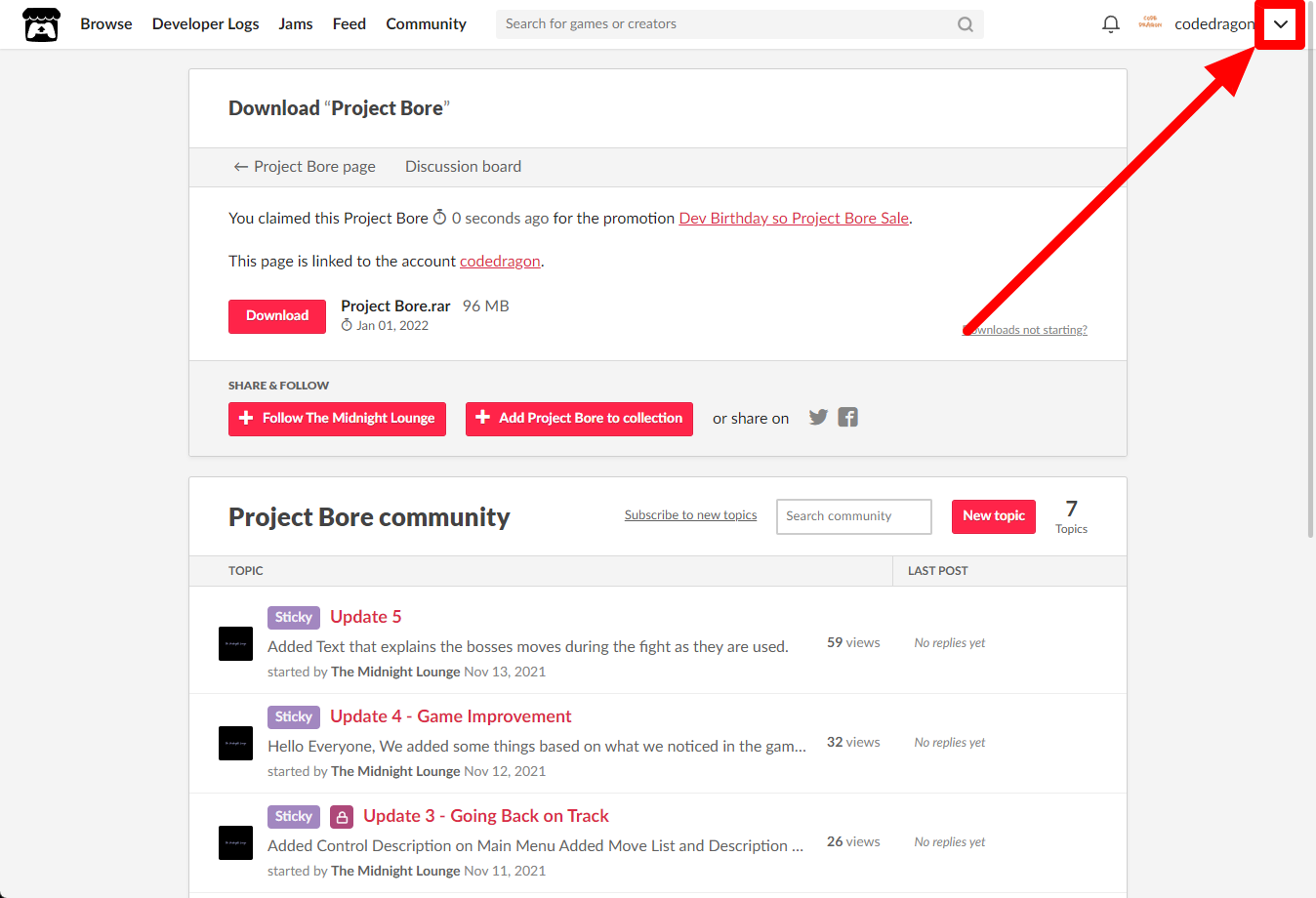Add Project Bore to collection

coord(579,419)
